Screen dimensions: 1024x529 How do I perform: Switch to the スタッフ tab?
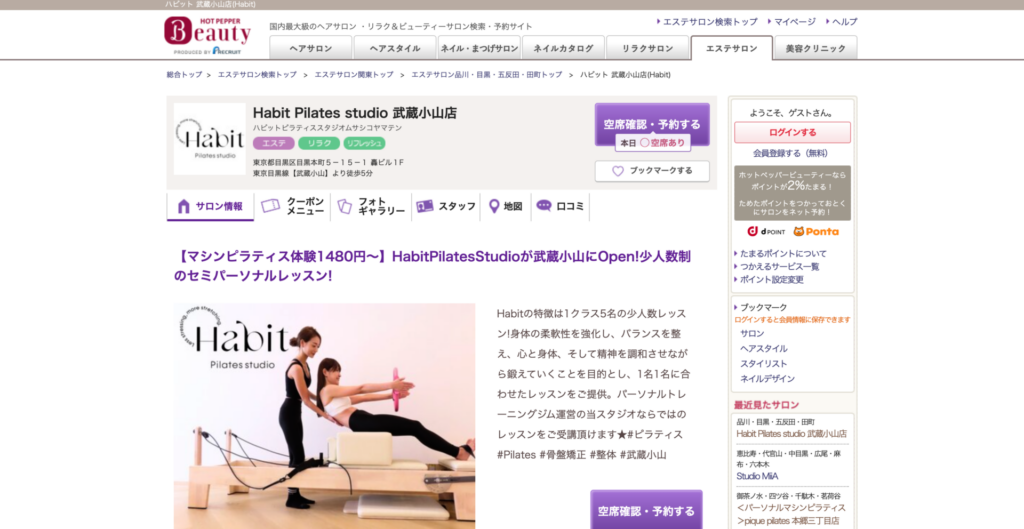pos(446,206)
